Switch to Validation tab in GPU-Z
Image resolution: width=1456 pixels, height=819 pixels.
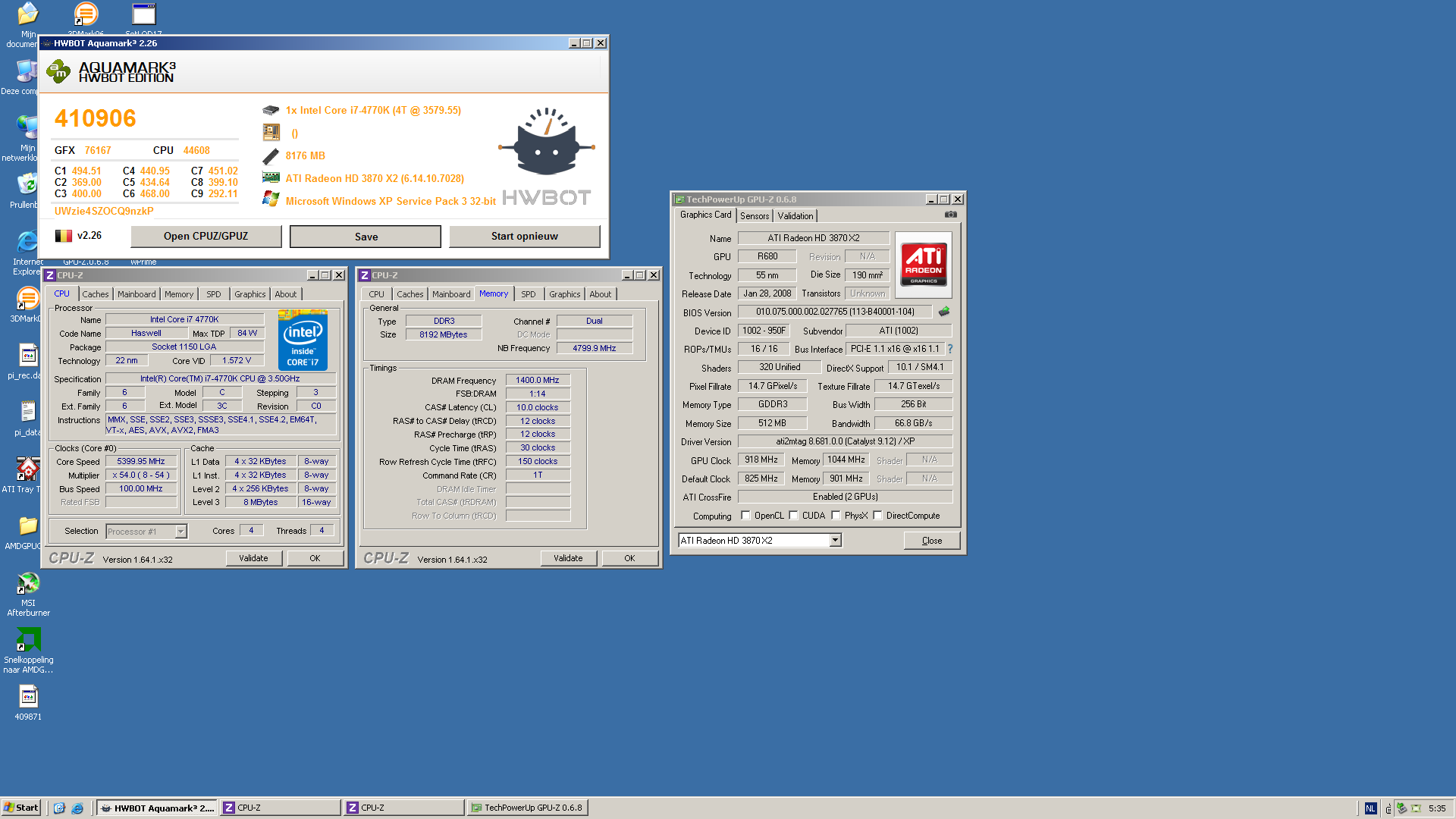click(x=795, y=216)
